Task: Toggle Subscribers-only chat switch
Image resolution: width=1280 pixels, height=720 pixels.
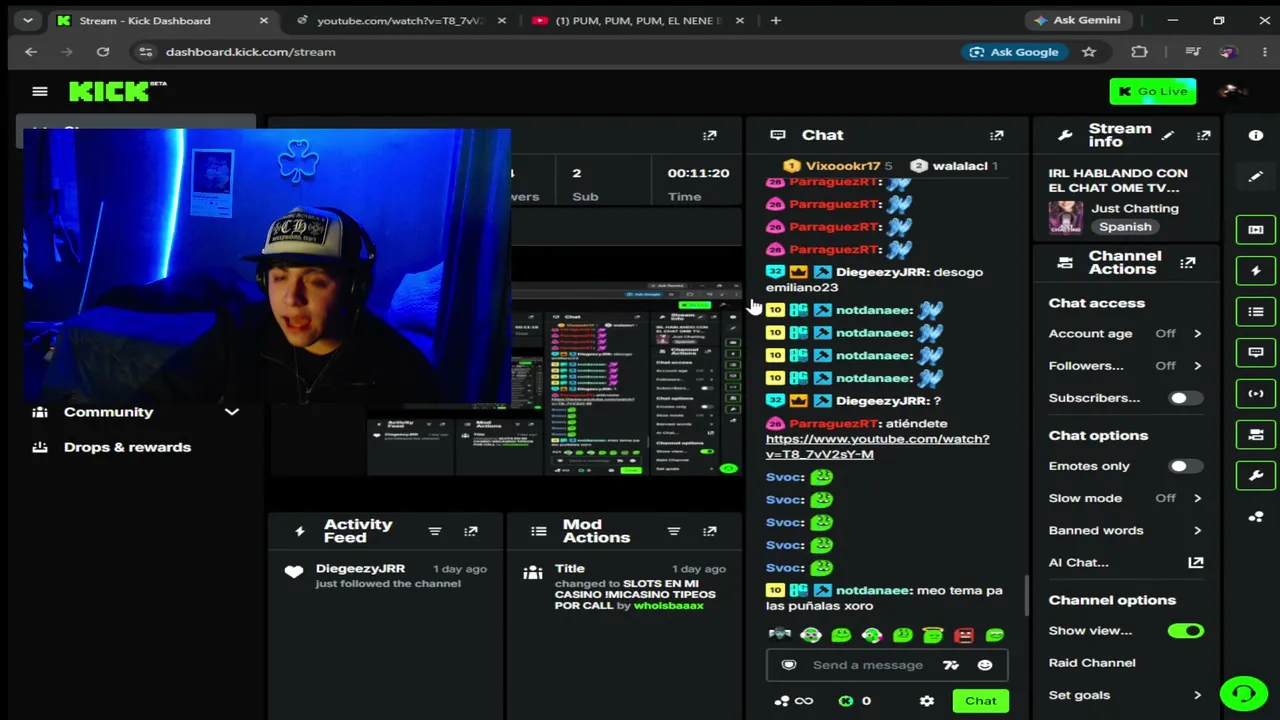Action: 1185,398
